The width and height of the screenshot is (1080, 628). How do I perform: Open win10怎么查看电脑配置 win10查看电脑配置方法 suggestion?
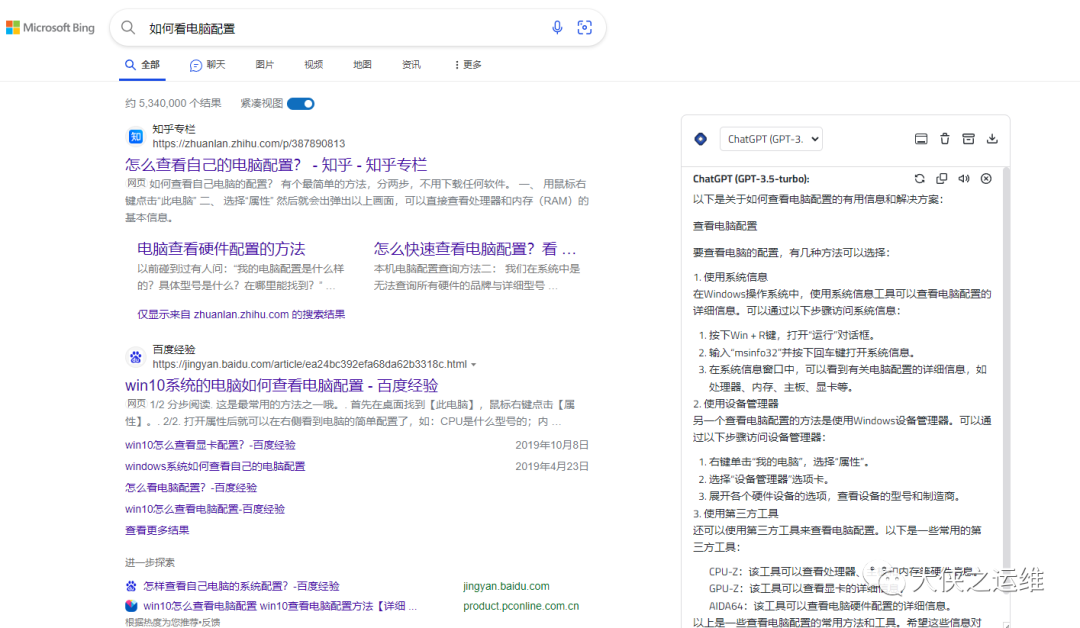click(280, 606)
